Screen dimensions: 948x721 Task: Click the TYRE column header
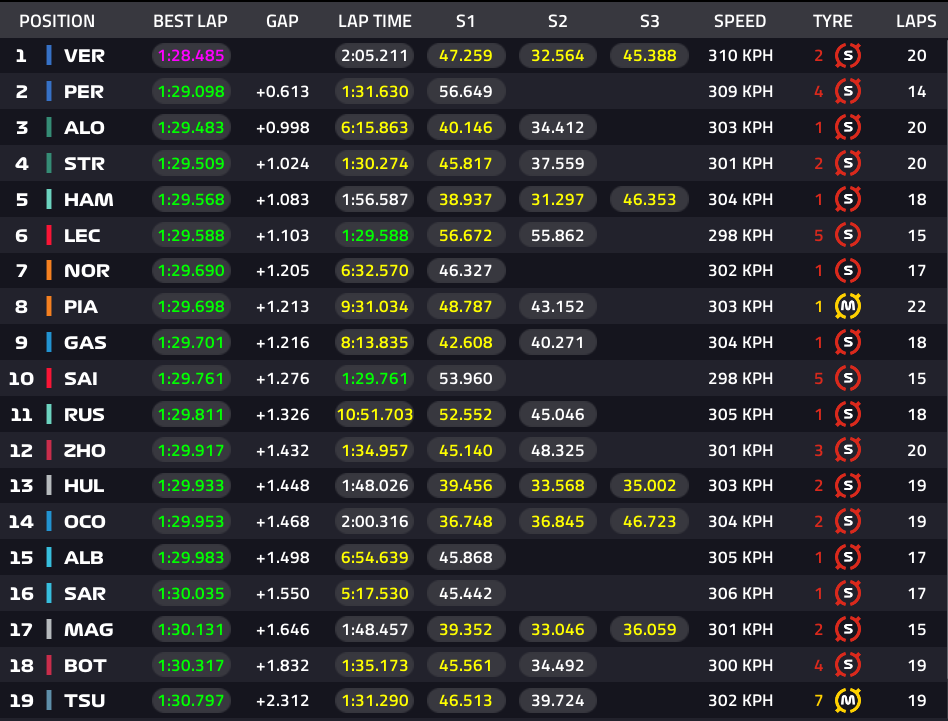832,21
